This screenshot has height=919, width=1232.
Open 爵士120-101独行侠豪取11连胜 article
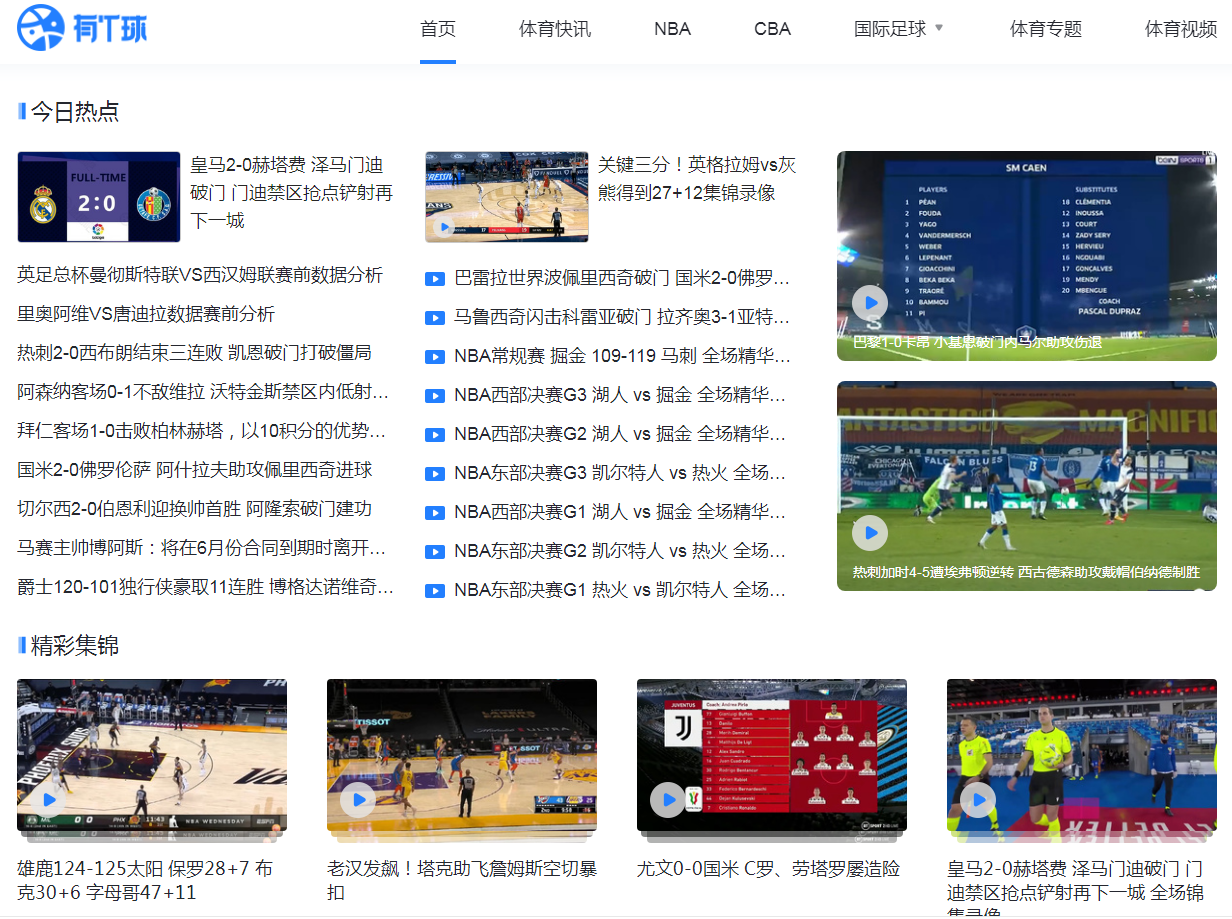(x=206, y=587)
